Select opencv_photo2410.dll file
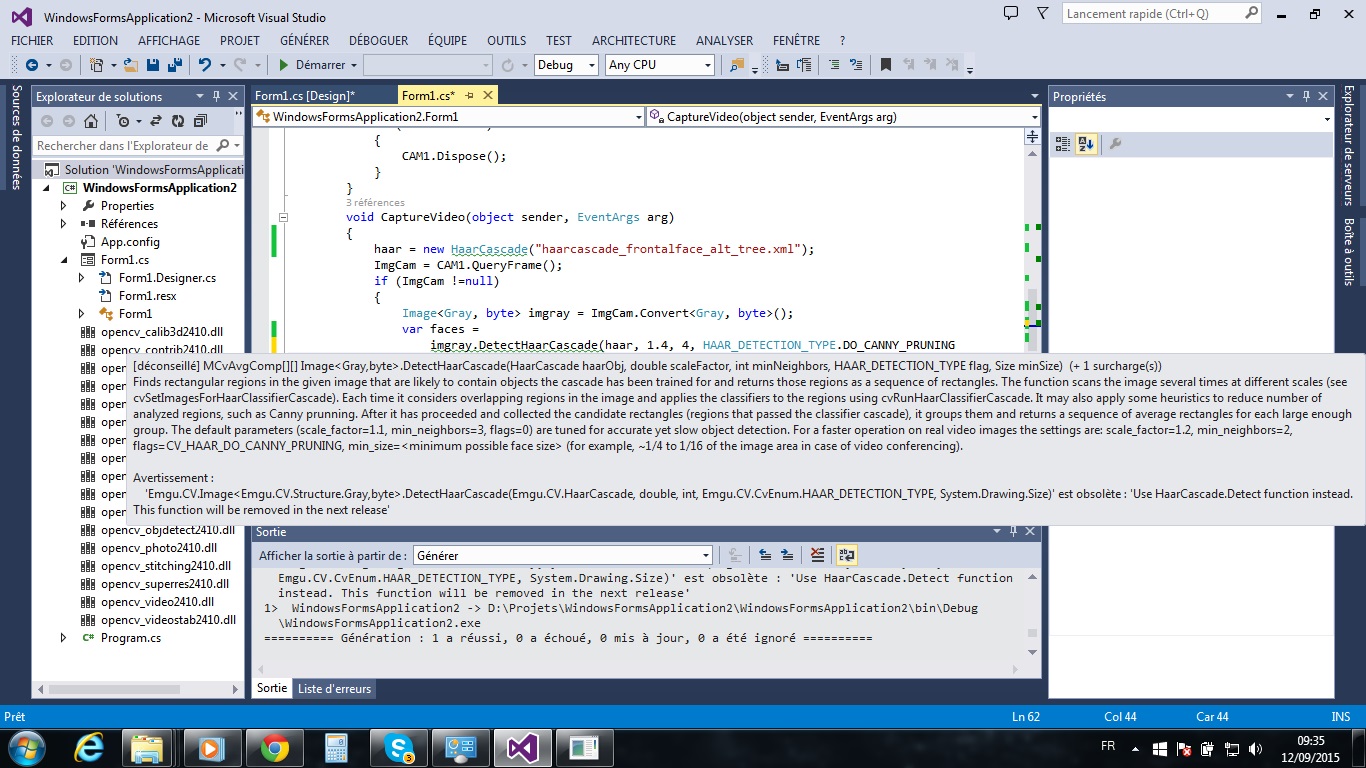 click(x=159, y=548)
